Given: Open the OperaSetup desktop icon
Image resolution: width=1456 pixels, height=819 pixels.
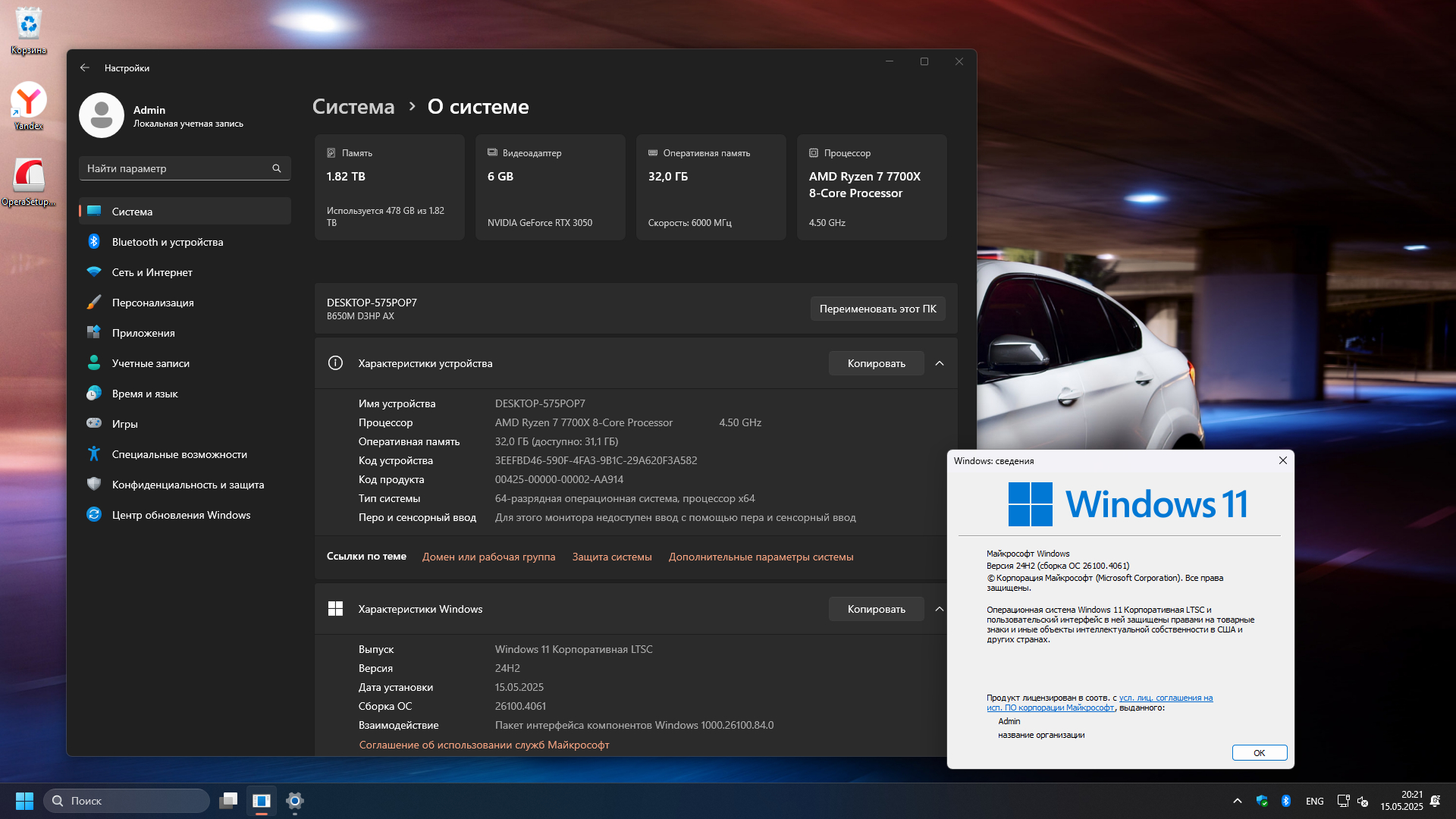Looking at the screenshot, I should (28, 182).
